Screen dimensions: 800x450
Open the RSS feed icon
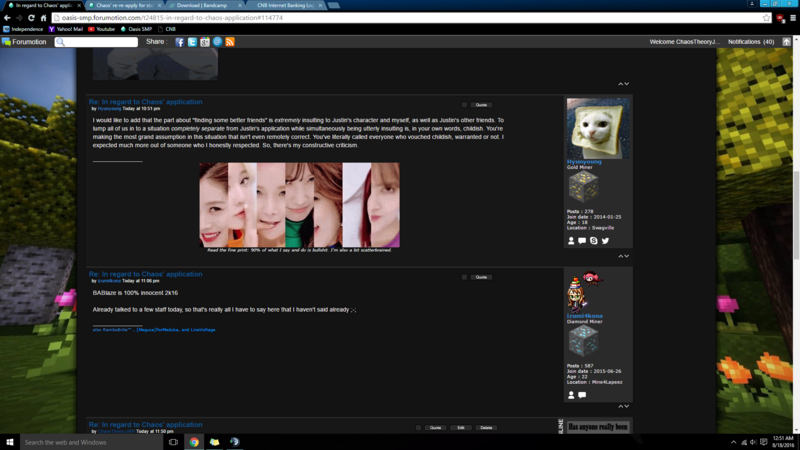pyautogui.click(x=230, y=42)
